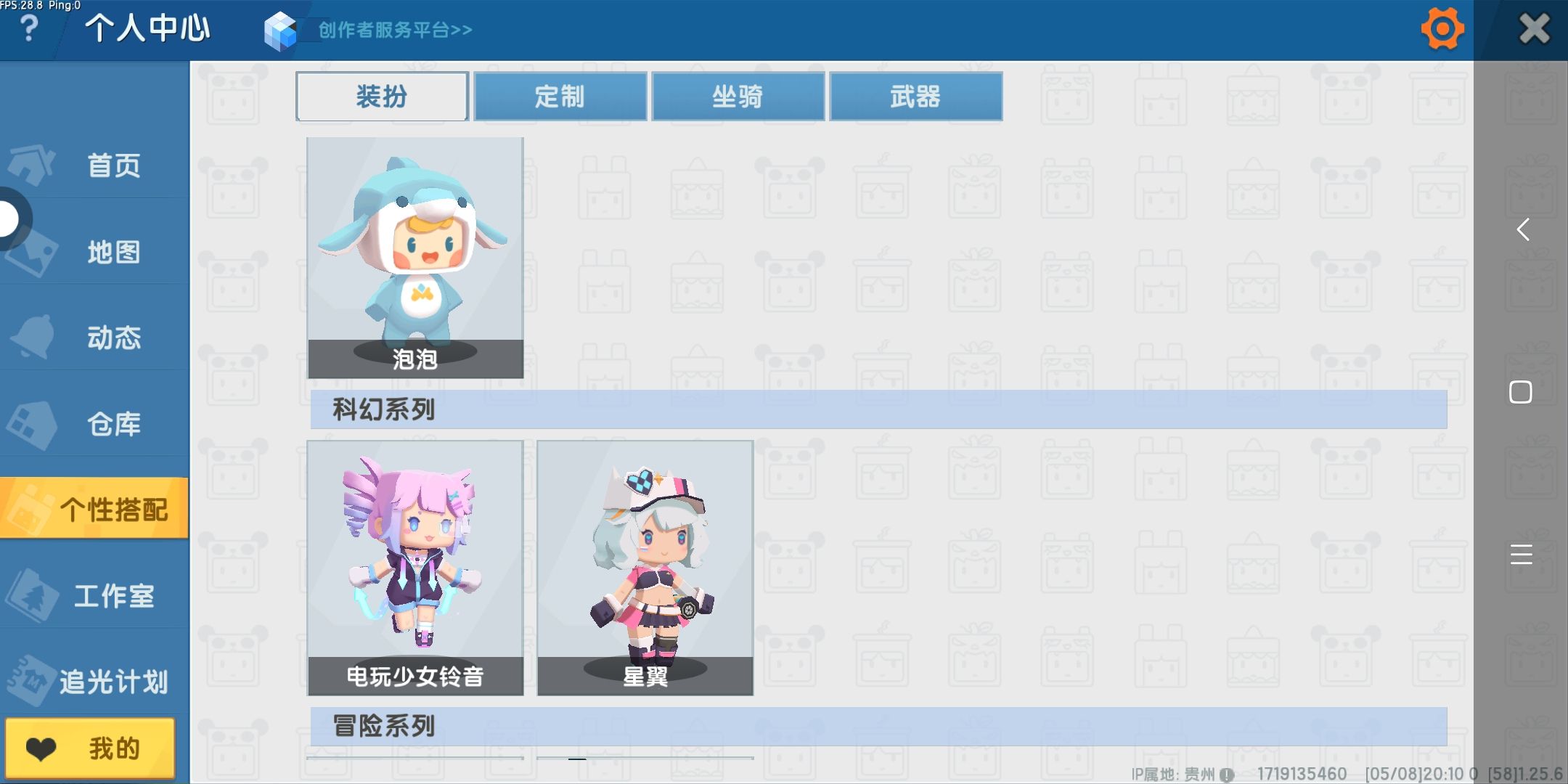This screenshot has width=1568, height=784.
Task: Open 创作者服务平台 link
Action: pyautogui.click(x=396, y=30)
